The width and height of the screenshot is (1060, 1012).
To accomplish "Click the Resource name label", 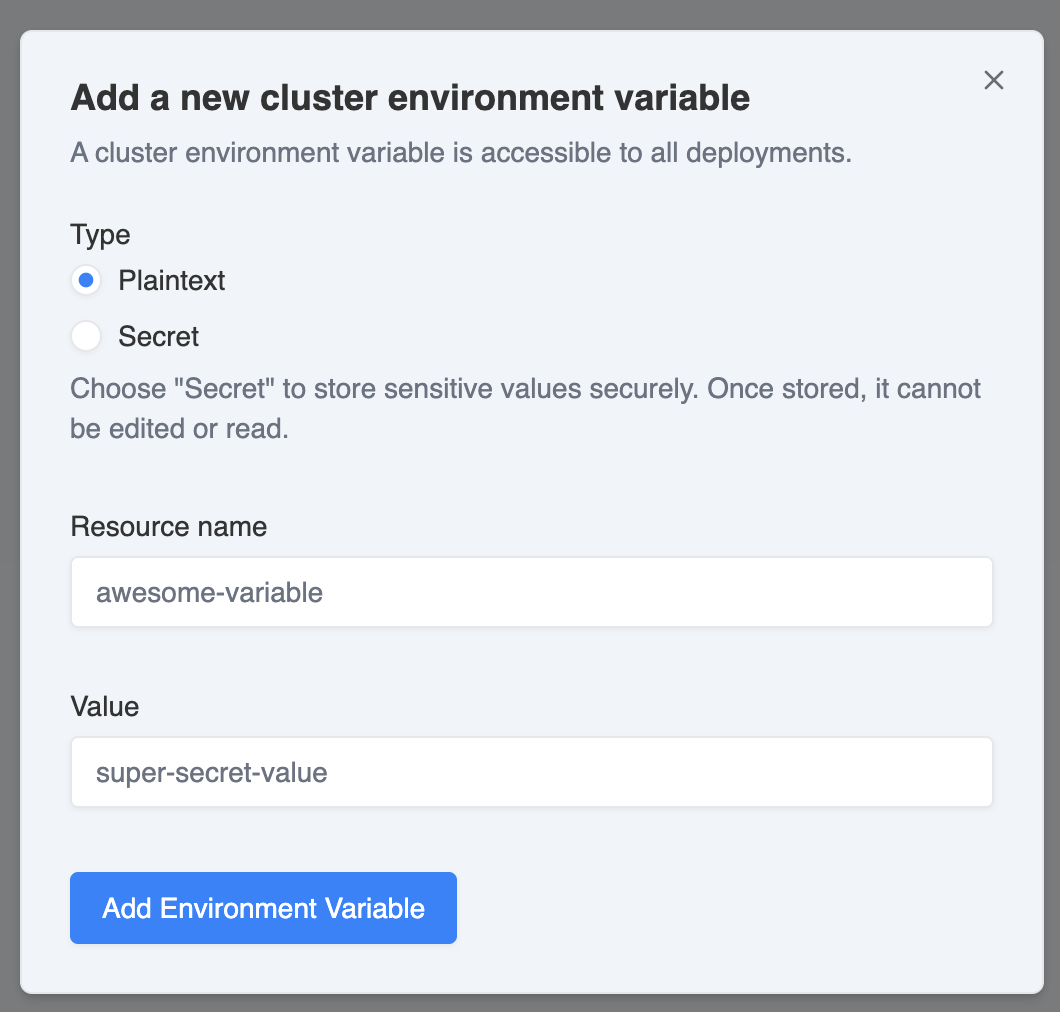I will 168,526.
